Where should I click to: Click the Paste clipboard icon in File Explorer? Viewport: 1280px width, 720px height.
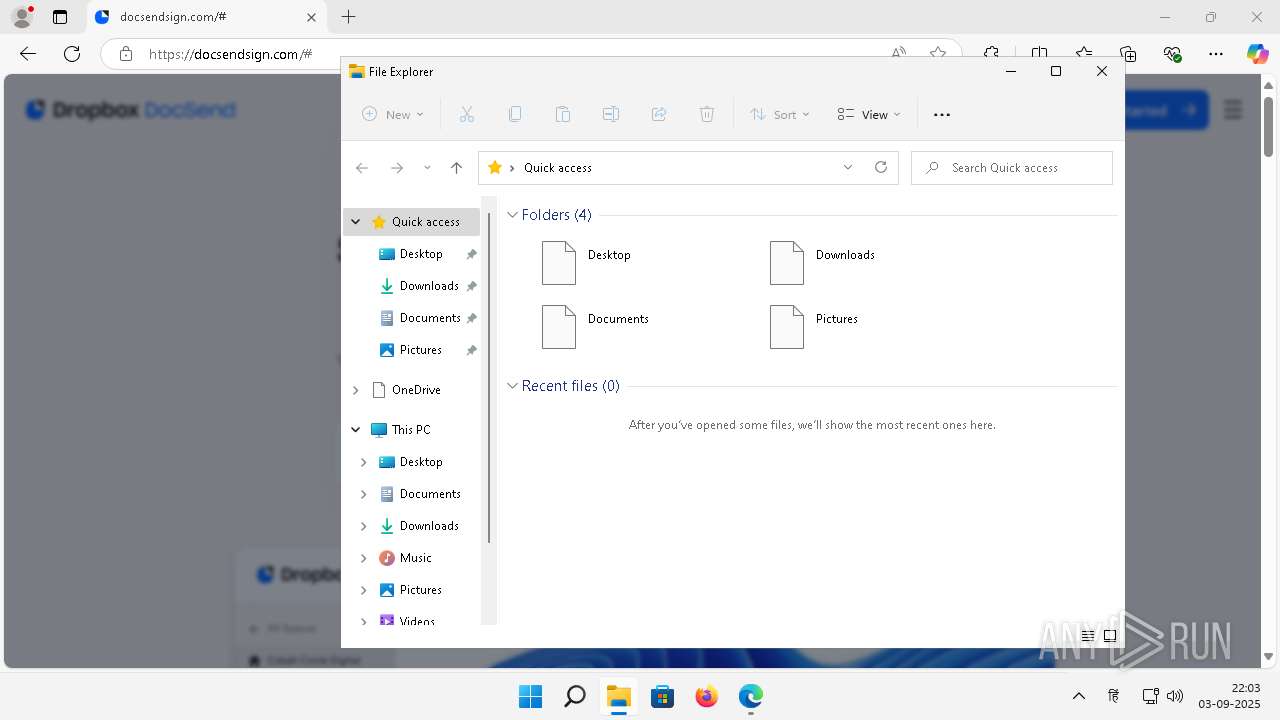pyautogui.click(x=563, y=115)
